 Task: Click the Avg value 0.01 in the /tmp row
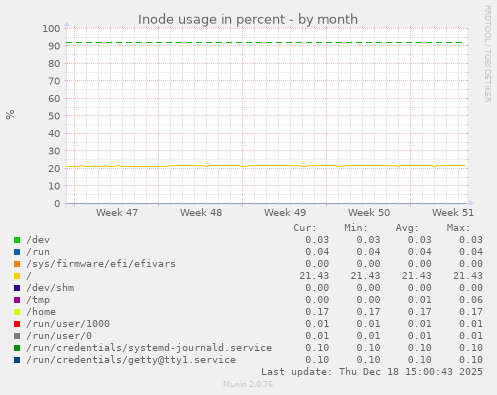pyautogui.click(x=419, y=300)
